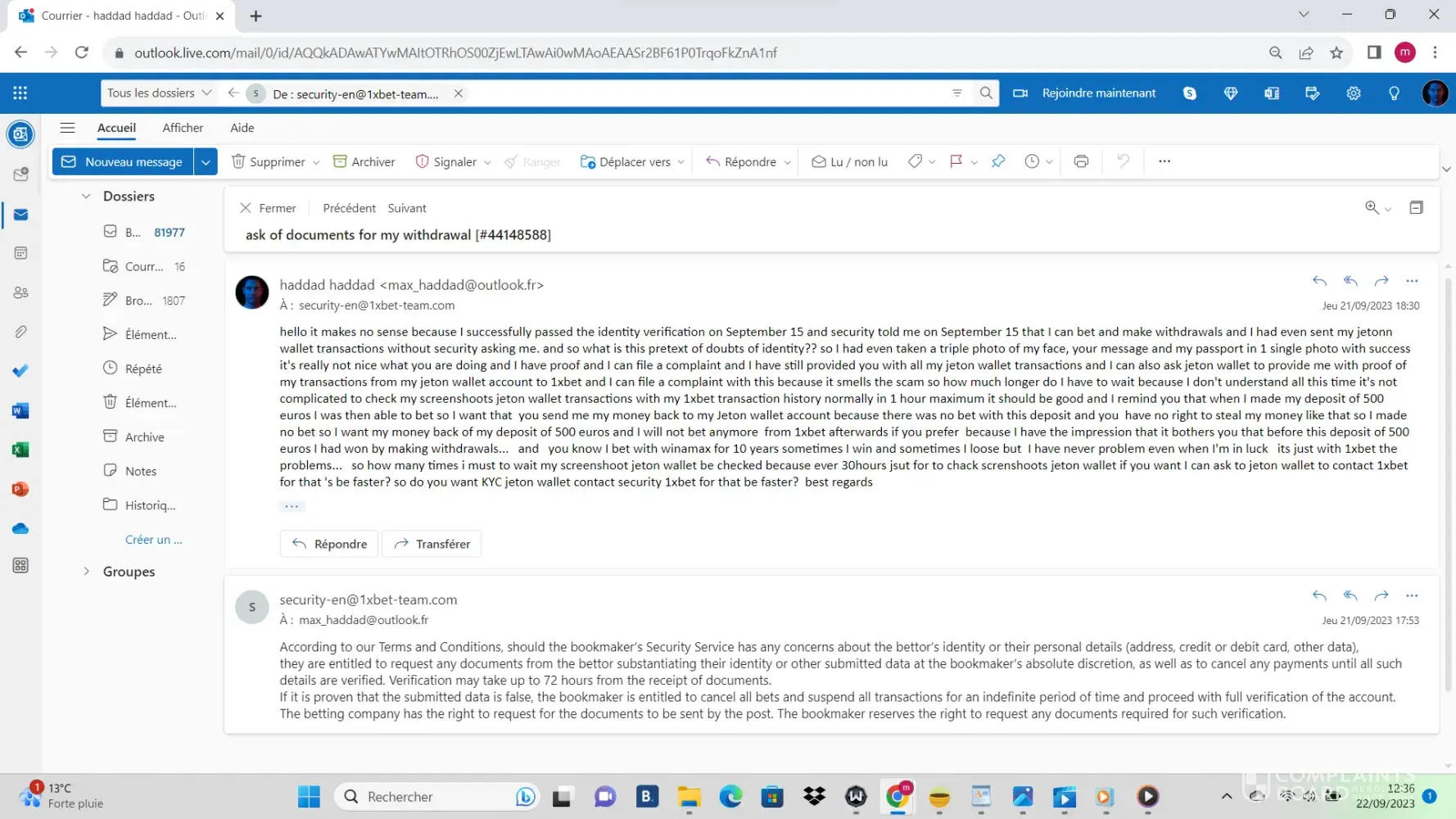Expand the hidden quoted text ellipsis

click(x=292, y=506)
